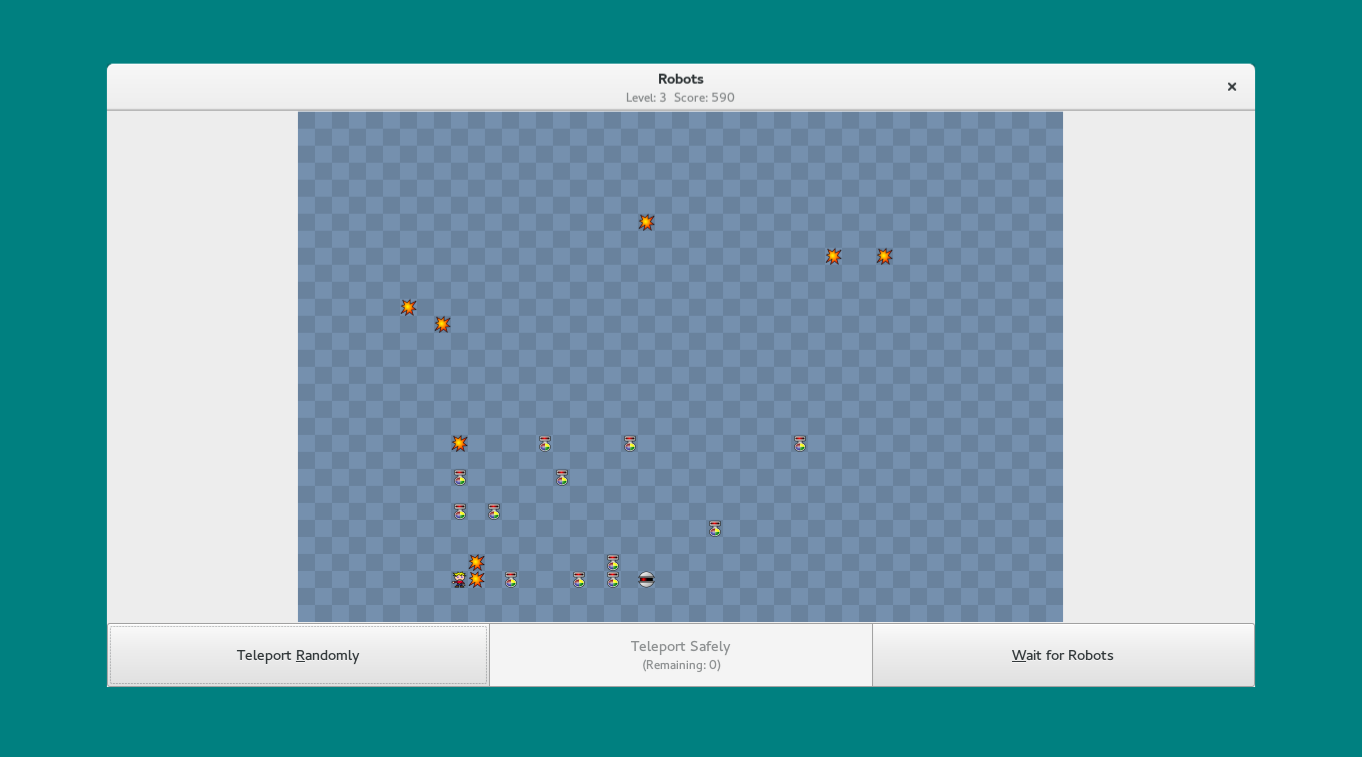
Task: Close the Robots game window
Action: (x=1232, y=87)
